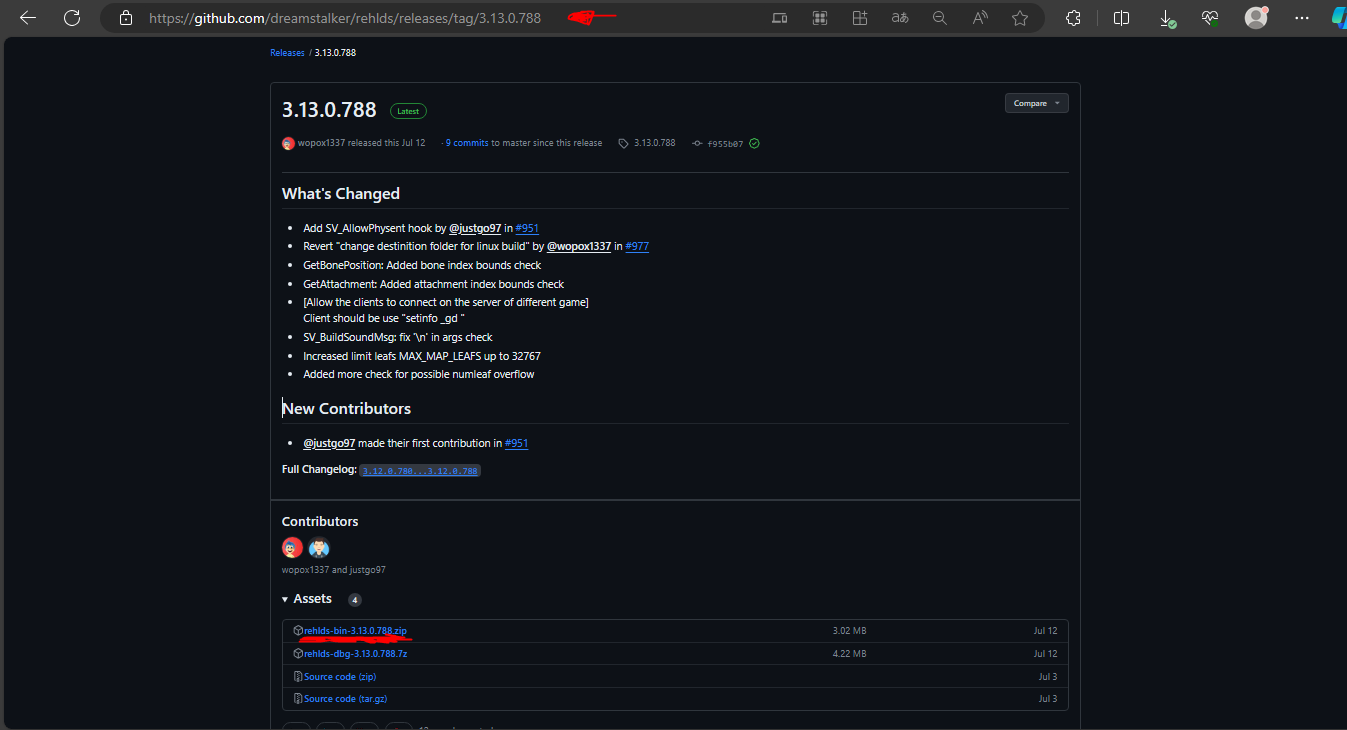Open the Copilot sidebar icon
This screenshot has height=730, width=1347.
pos(1338,18)
